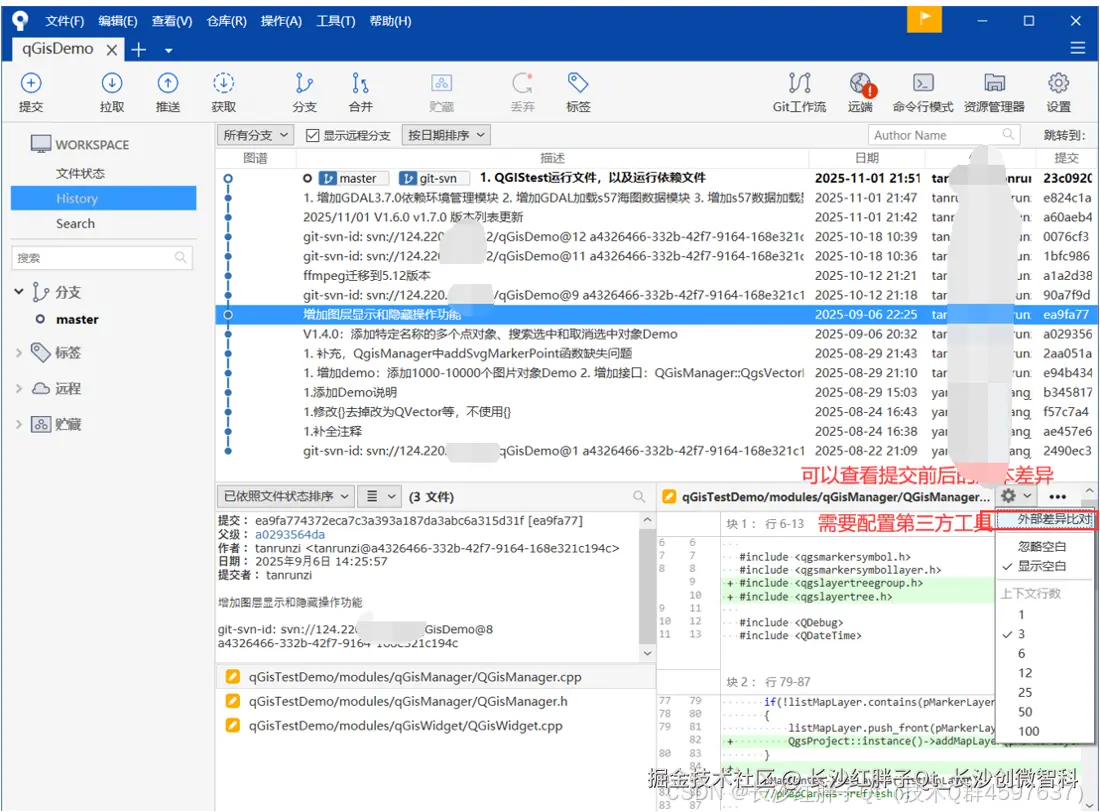1100x812 pixels.
Task: Click the orange flag notification icon
Action: 924,19
